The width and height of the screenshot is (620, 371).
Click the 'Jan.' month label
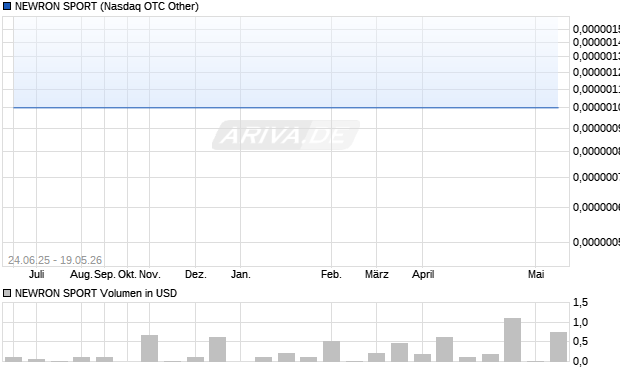tap(241, 274)
